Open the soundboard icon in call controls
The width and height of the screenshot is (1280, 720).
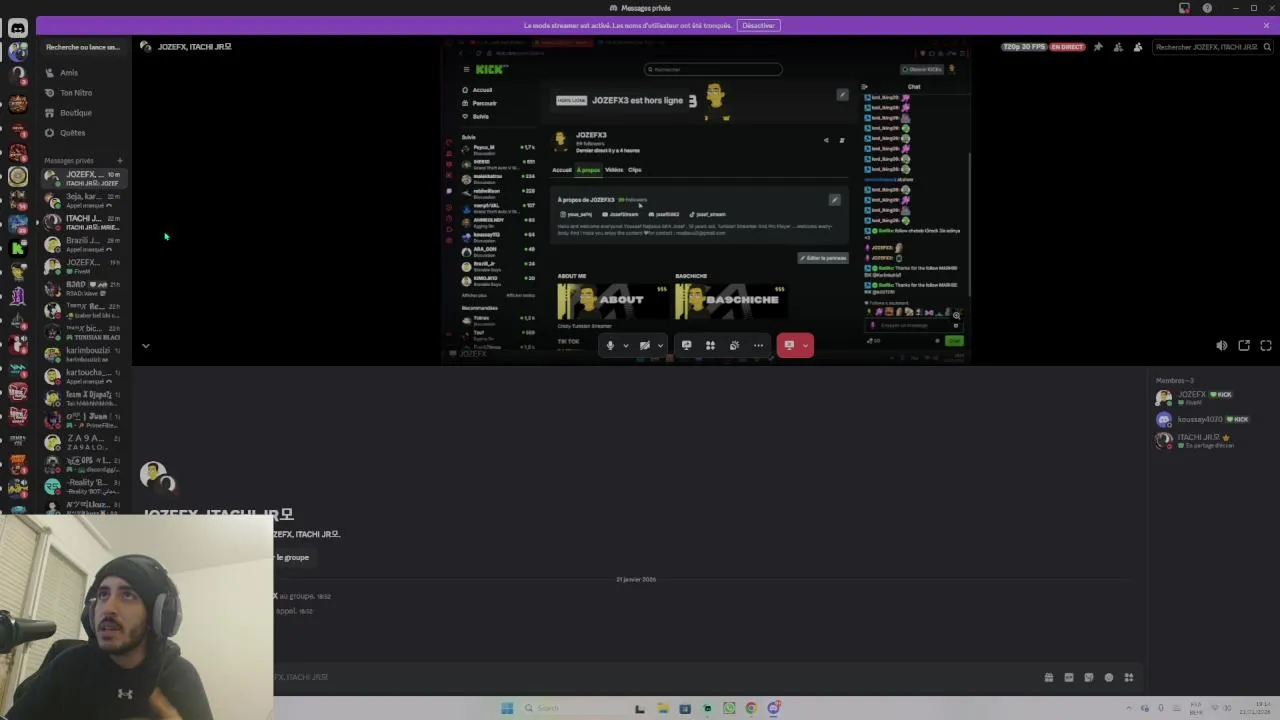pos(734,345)
